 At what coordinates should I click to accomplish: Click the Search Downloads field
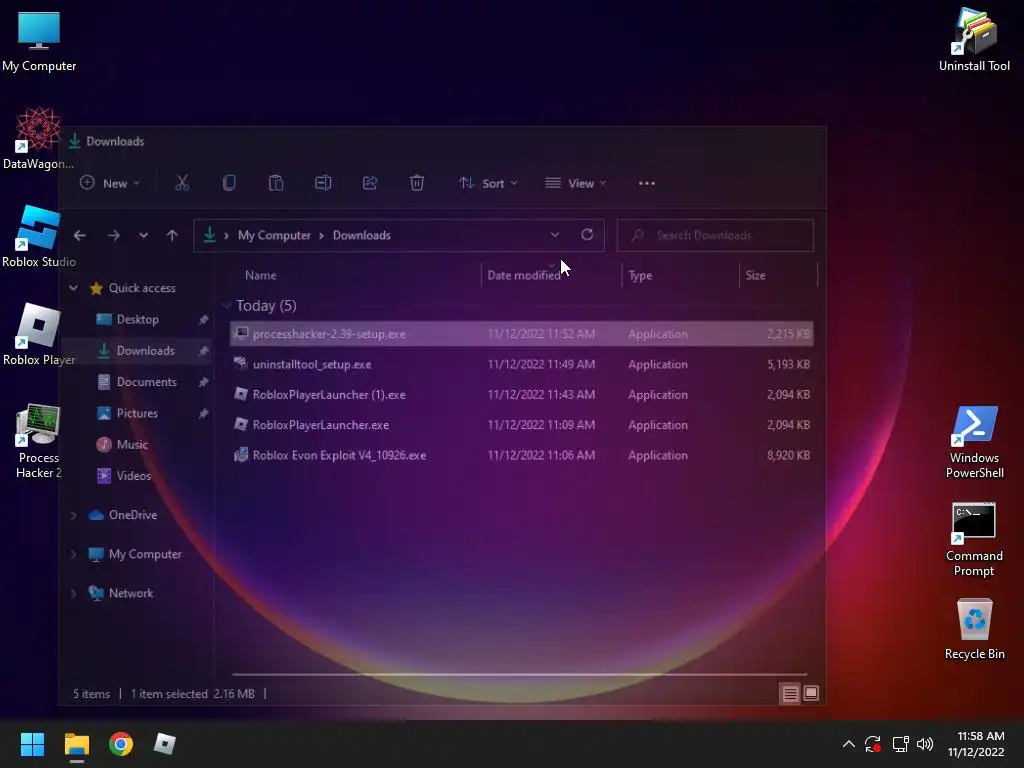715,235
